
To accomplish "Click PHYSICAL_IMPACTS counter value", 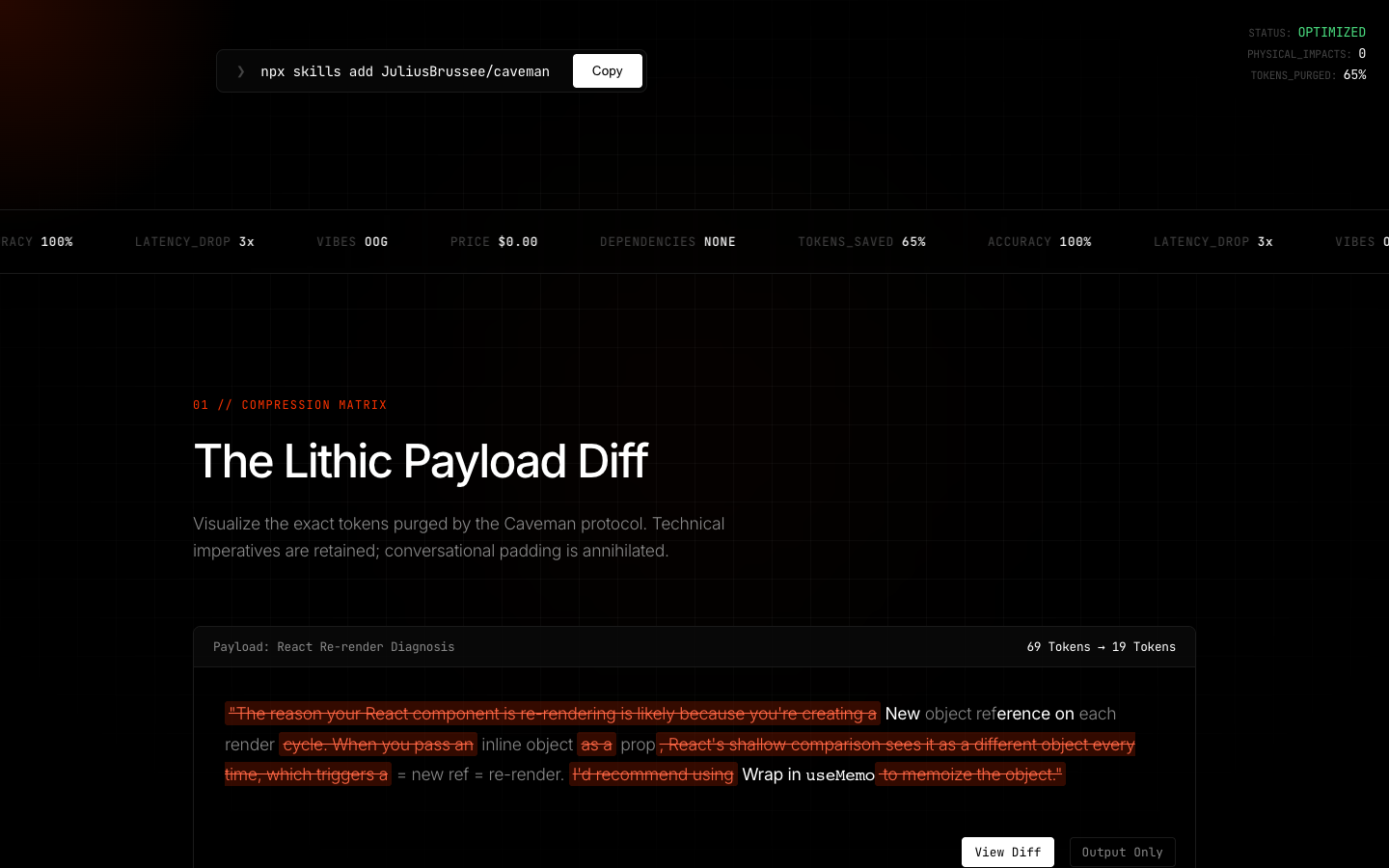I will (1362, 54).
